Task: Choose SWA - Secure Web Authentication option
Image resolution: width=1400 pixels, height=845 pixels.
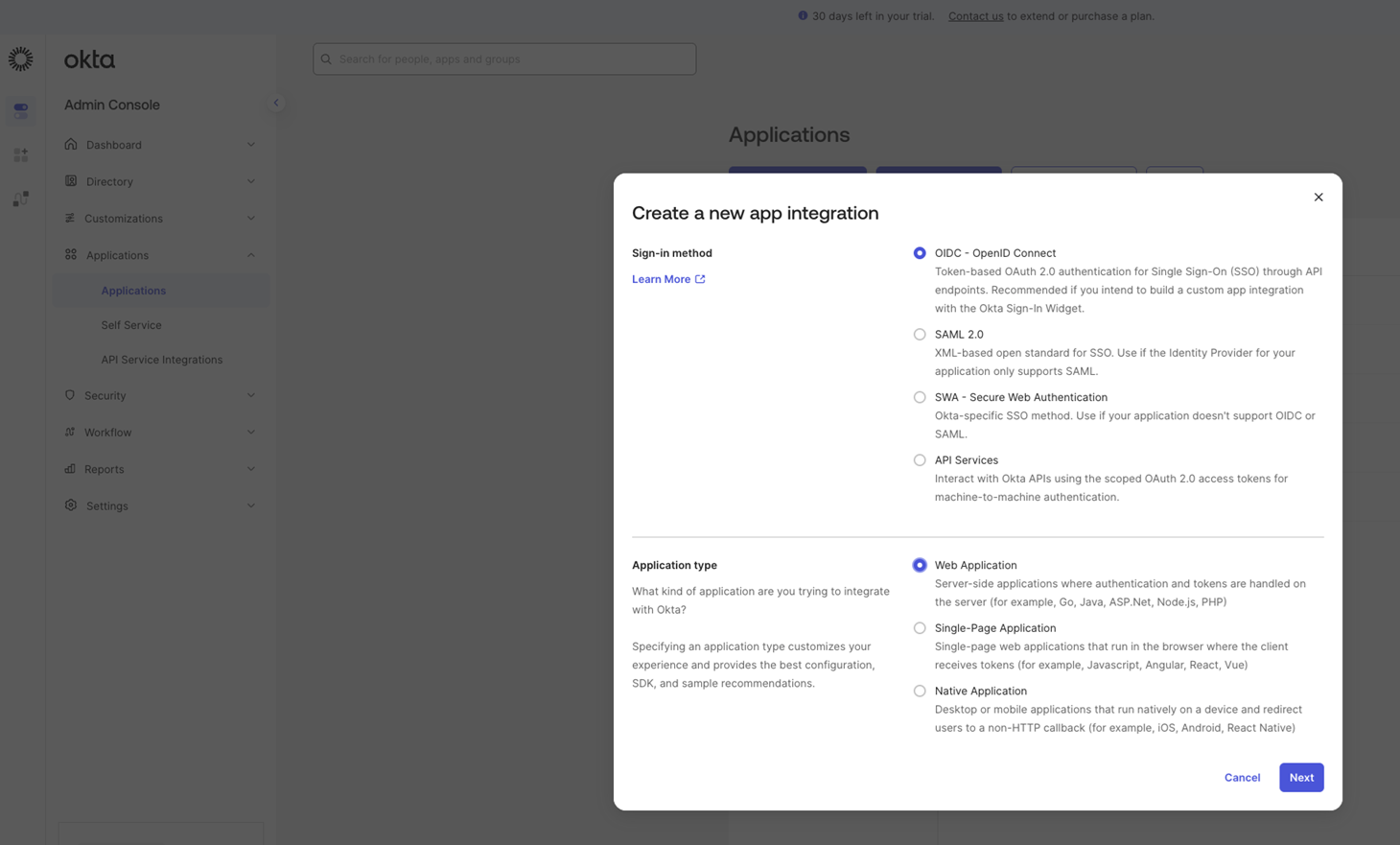Action: tap(920, 397)
